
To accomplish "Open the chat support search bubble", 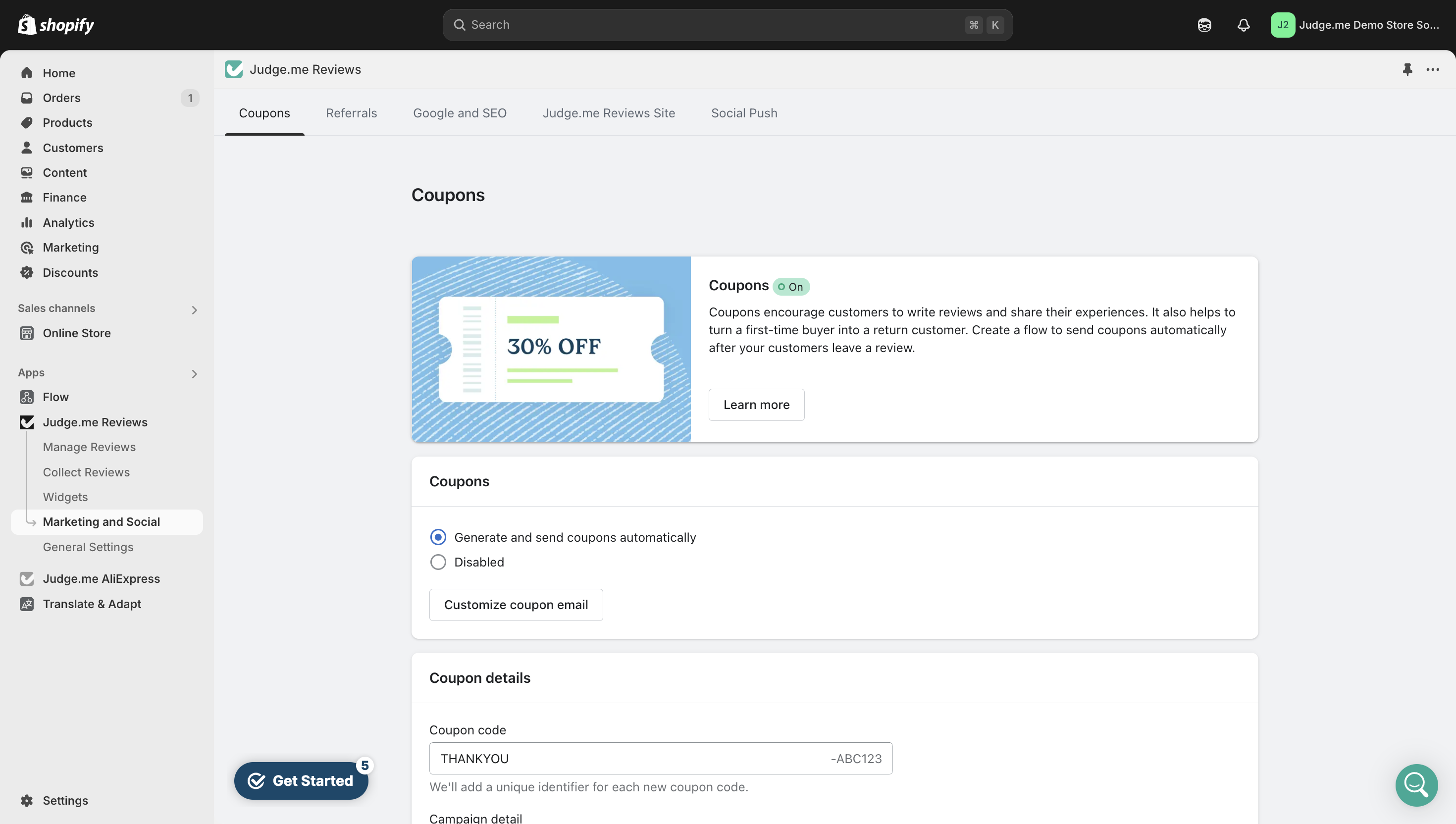I will 1416,785.
